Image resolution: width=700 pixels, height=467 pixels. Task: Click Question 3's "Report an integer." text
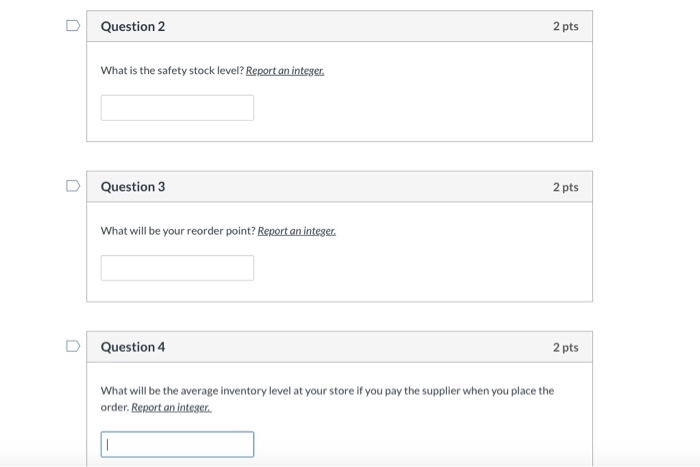click(297, 231)
